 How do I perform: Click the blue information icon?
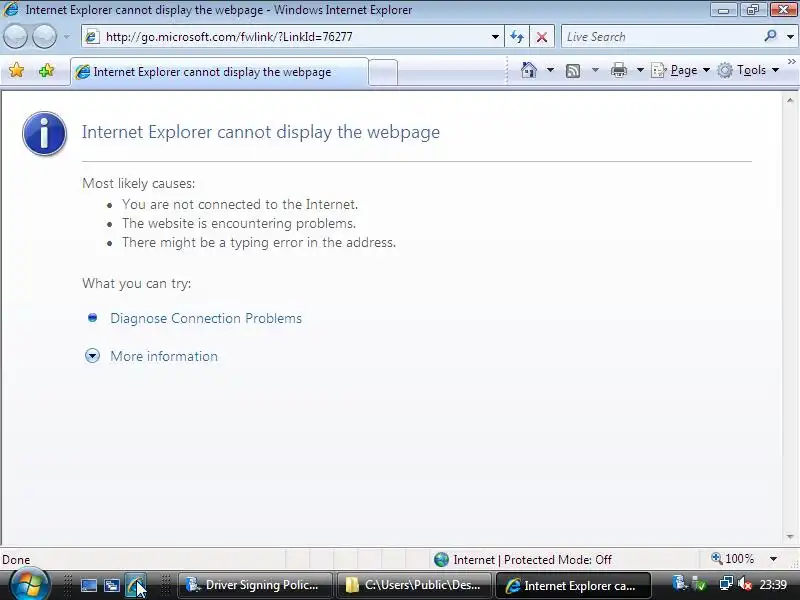(44, 133)
